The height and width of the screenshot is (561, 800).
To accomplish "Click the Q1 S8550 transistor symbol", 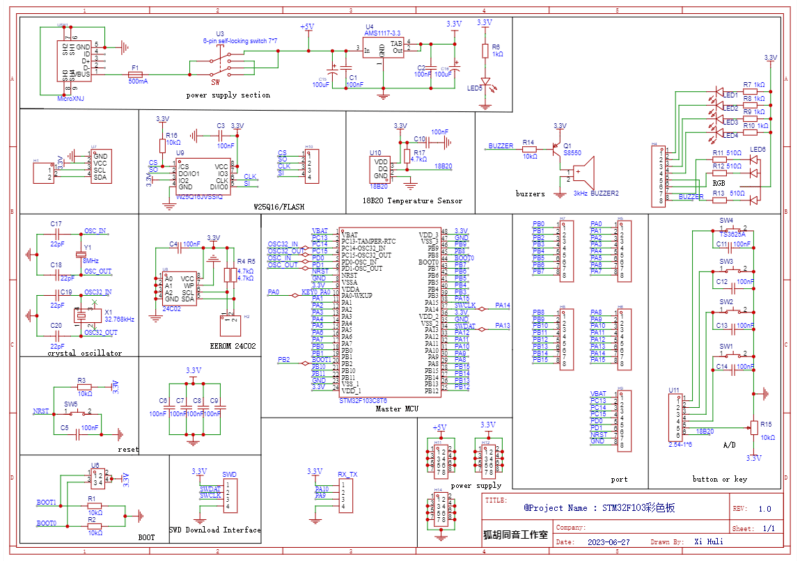I will [x=557, y=148].
